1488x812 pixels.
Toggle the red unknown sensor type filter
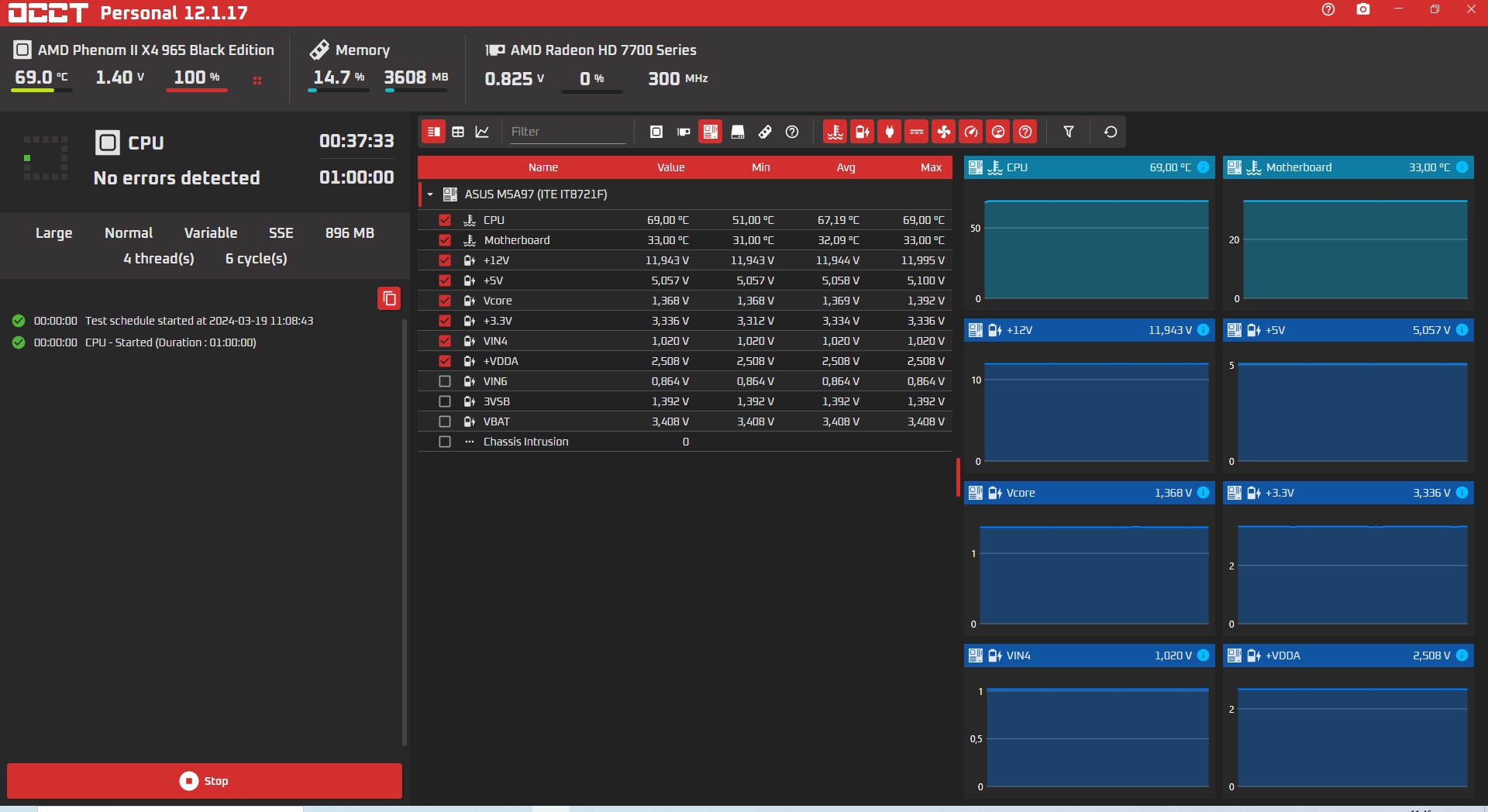[1025, 132]
